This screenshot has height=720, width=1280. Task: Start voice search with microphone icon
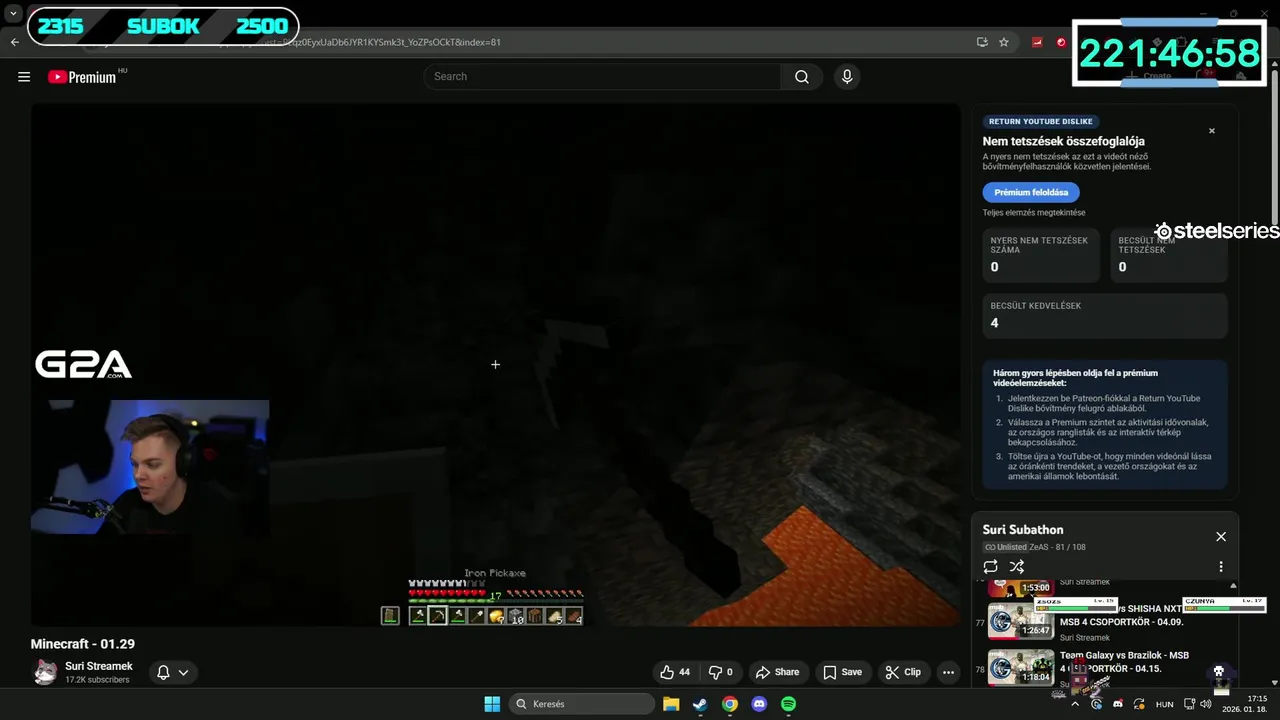pos(847,77)
